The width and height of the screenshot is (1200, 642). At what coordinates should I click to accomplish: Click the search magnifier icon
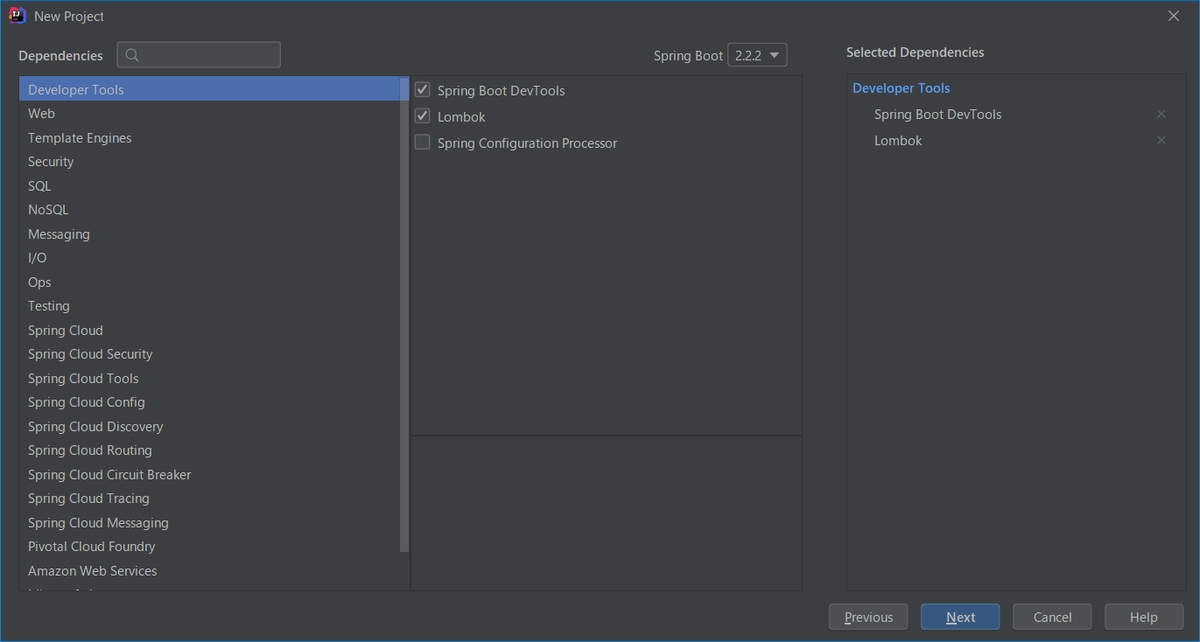tap(132, 55)
